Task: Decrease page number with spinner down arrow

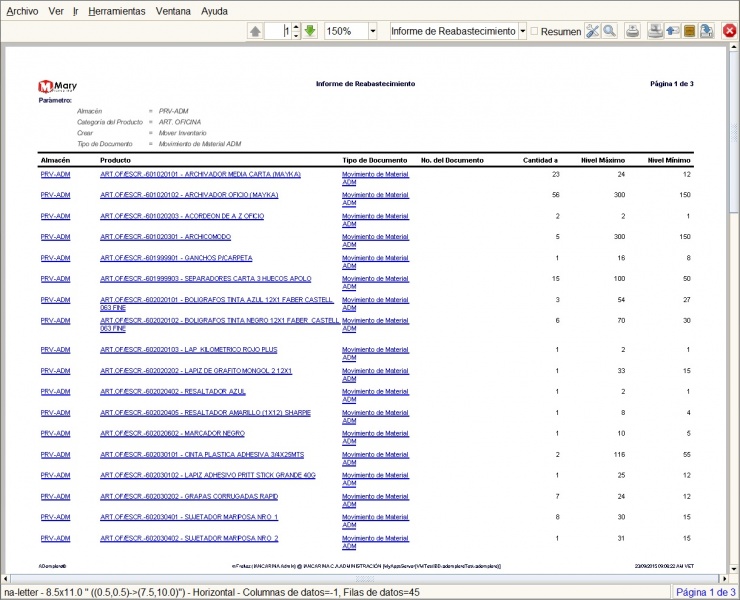Action: [296, 35]
